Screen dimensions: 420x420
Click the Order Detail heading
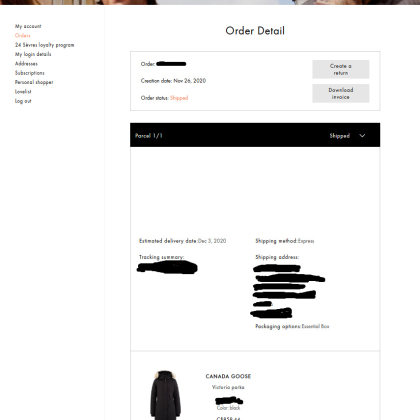click(x=255, y=31)
